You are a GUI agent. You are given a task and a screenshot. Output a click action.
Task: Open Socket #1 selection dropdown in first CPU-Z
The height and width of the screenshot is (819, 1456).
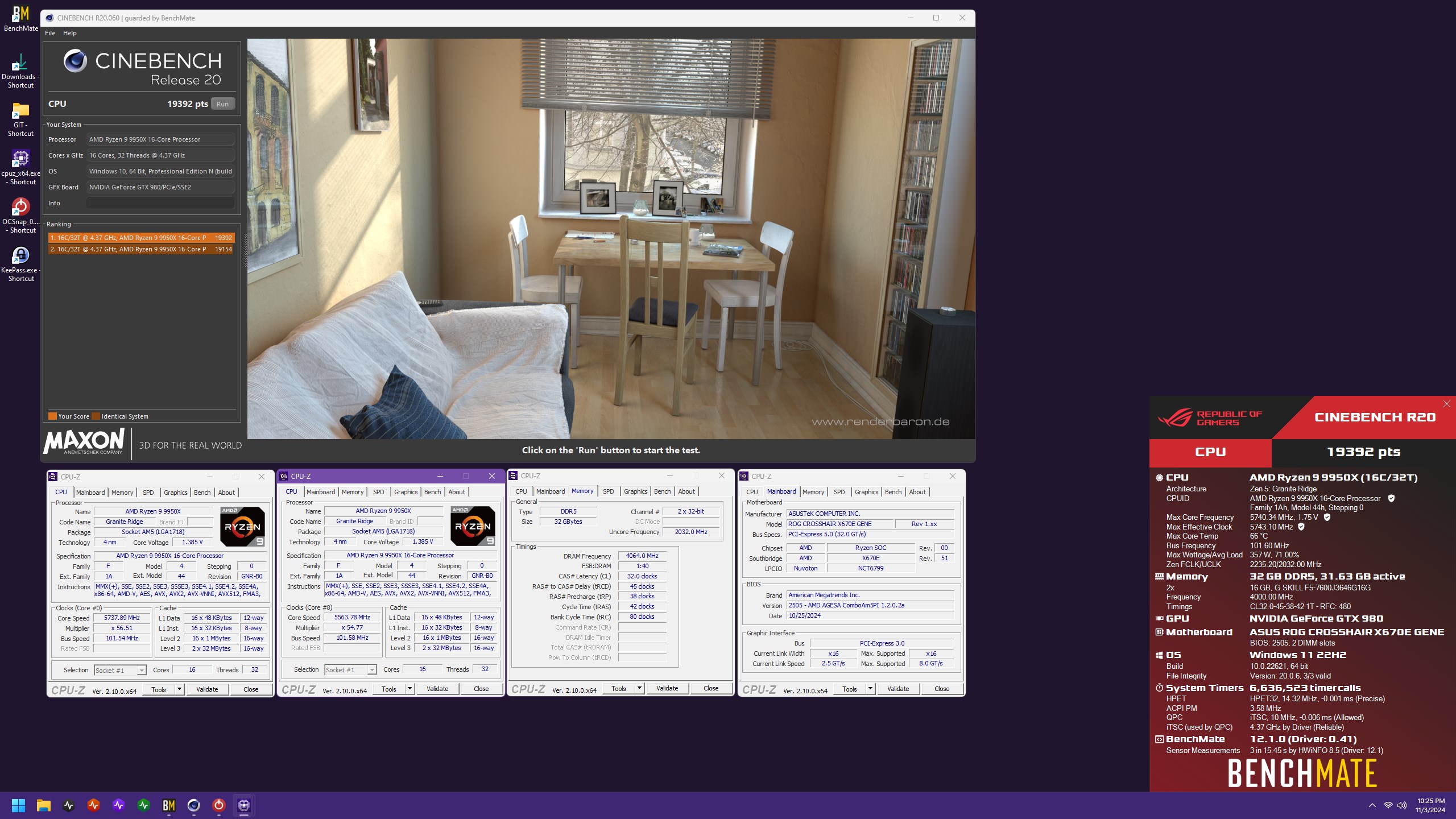click(120, 671)
